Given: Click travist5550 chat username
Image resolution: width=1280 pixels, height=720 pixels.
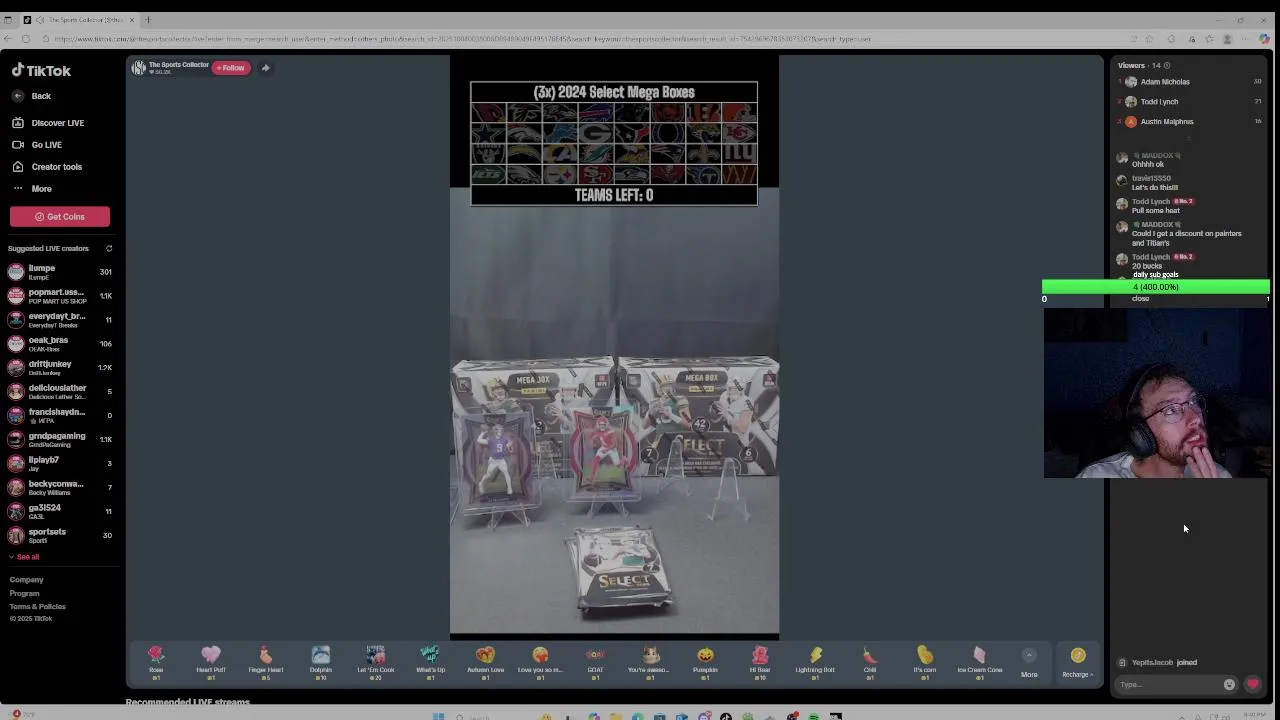Looking at the screenshot, I should tap(1151, 179).
